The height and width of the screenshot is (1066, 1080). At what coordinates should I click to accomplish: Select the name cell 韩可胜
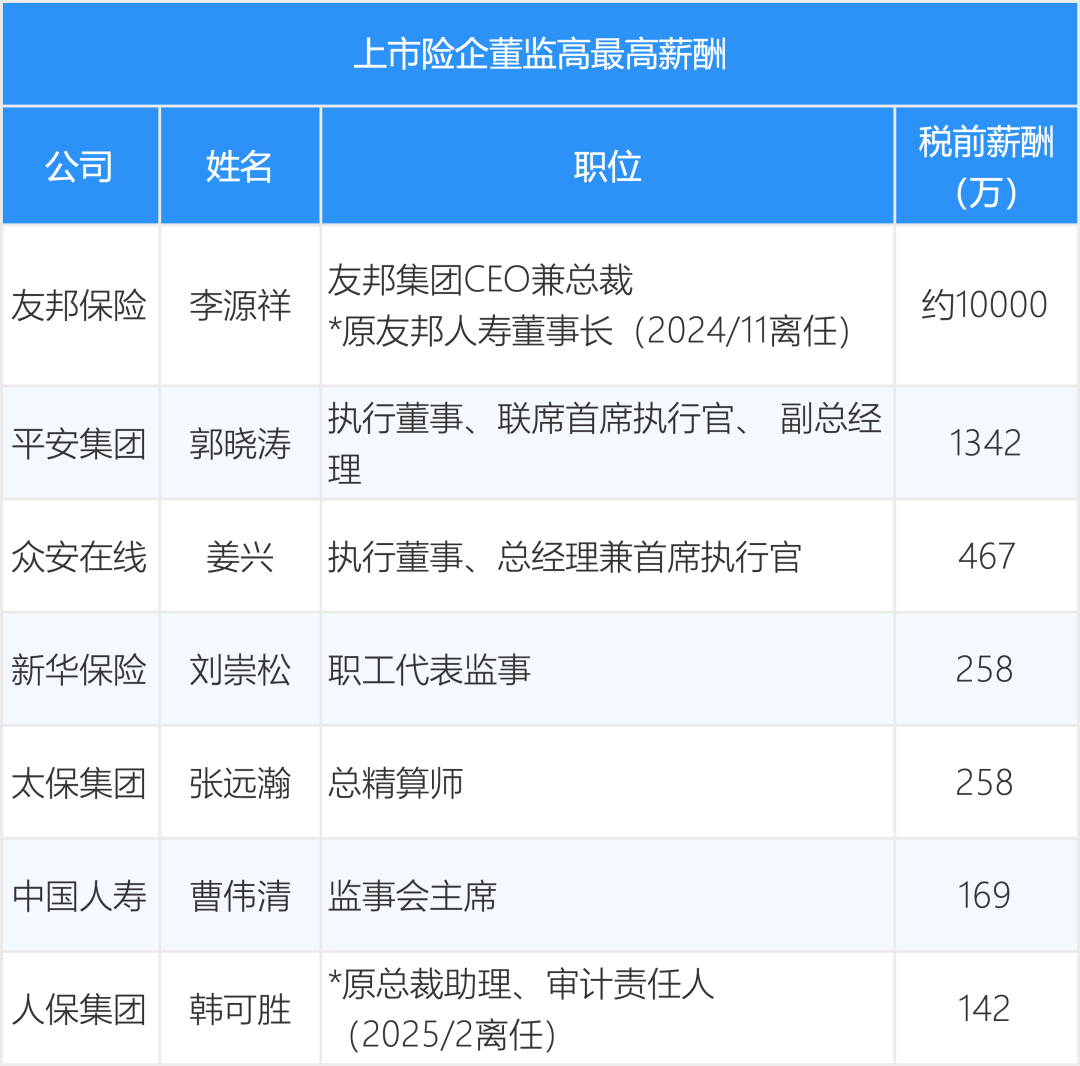[240, 1009]
